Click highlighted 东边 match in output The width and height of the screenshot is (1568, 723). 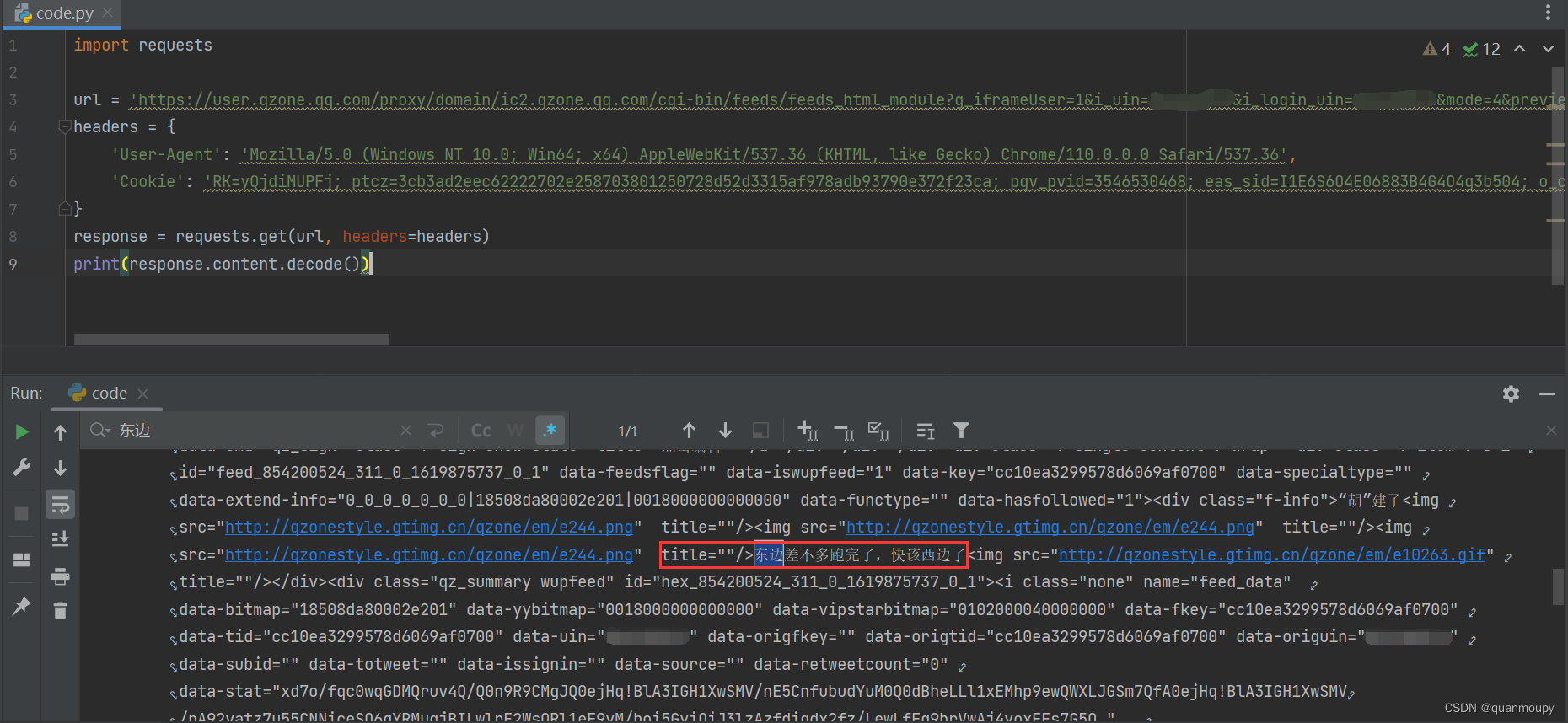[769, 554]
